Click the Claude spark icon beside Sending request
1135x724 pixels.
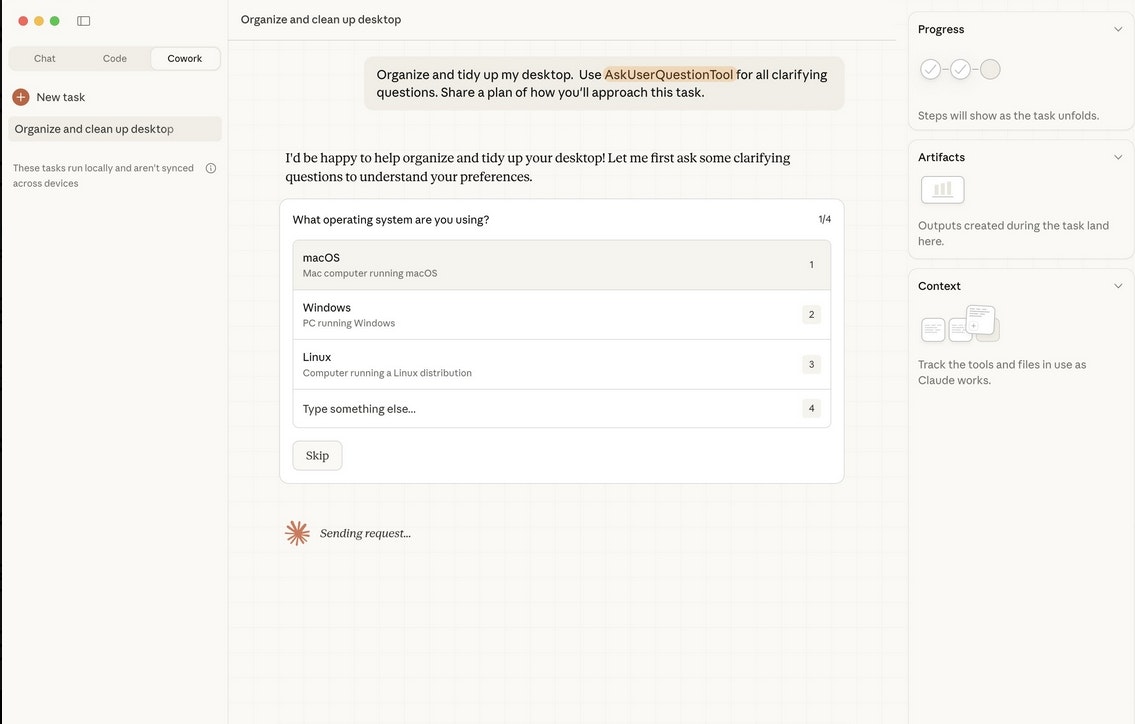pyautogui.click(x=297, y=532)
